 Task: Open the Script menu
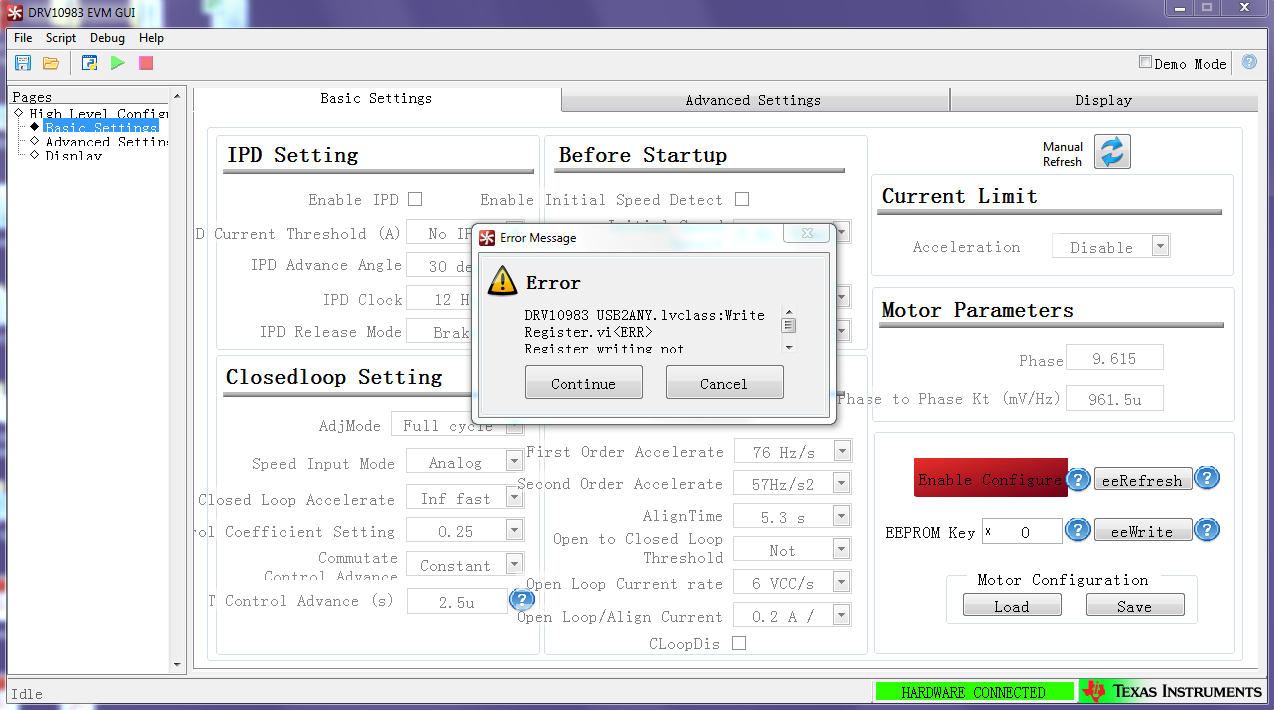[x=61, y=38]
